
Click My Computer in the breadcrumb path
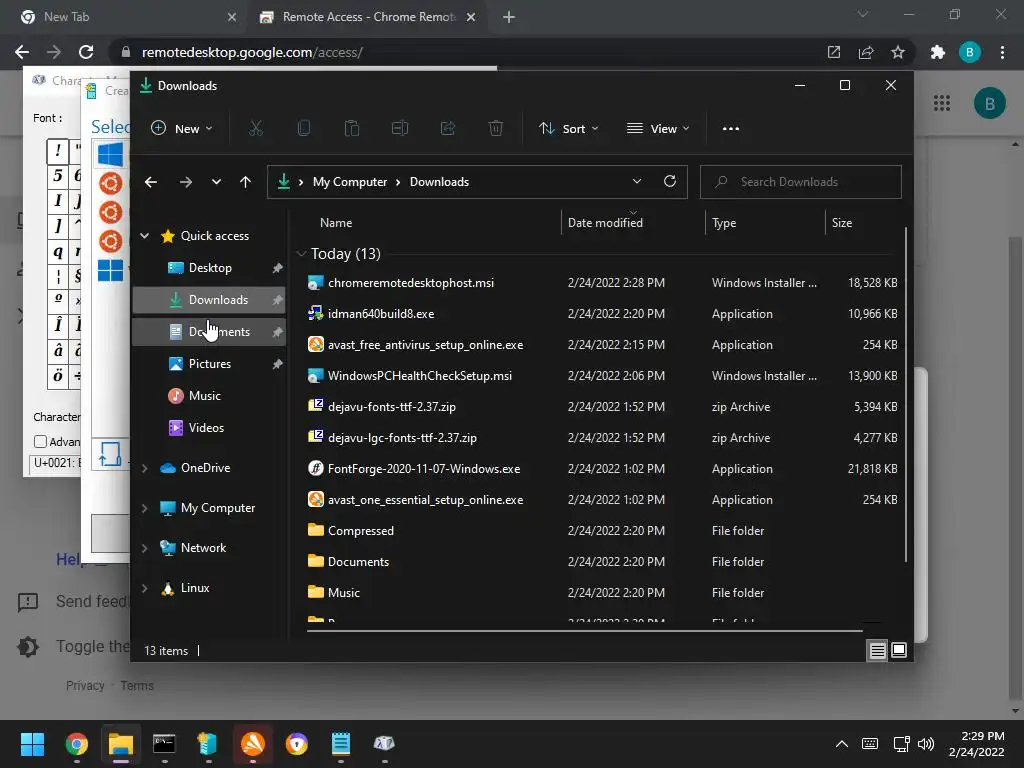[349, 182]
